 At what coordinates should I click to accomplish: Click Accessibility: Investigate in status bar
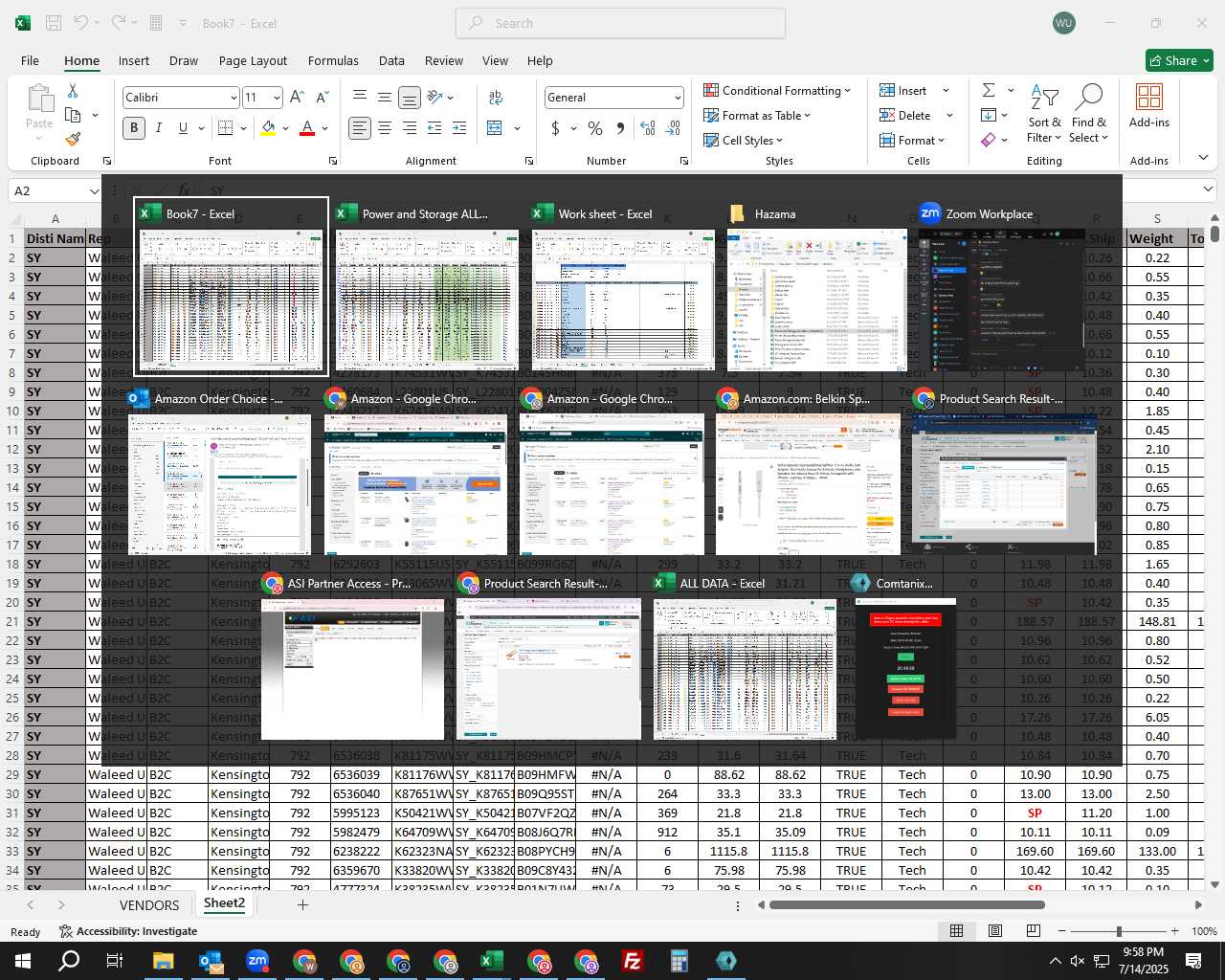pos(128,931)
